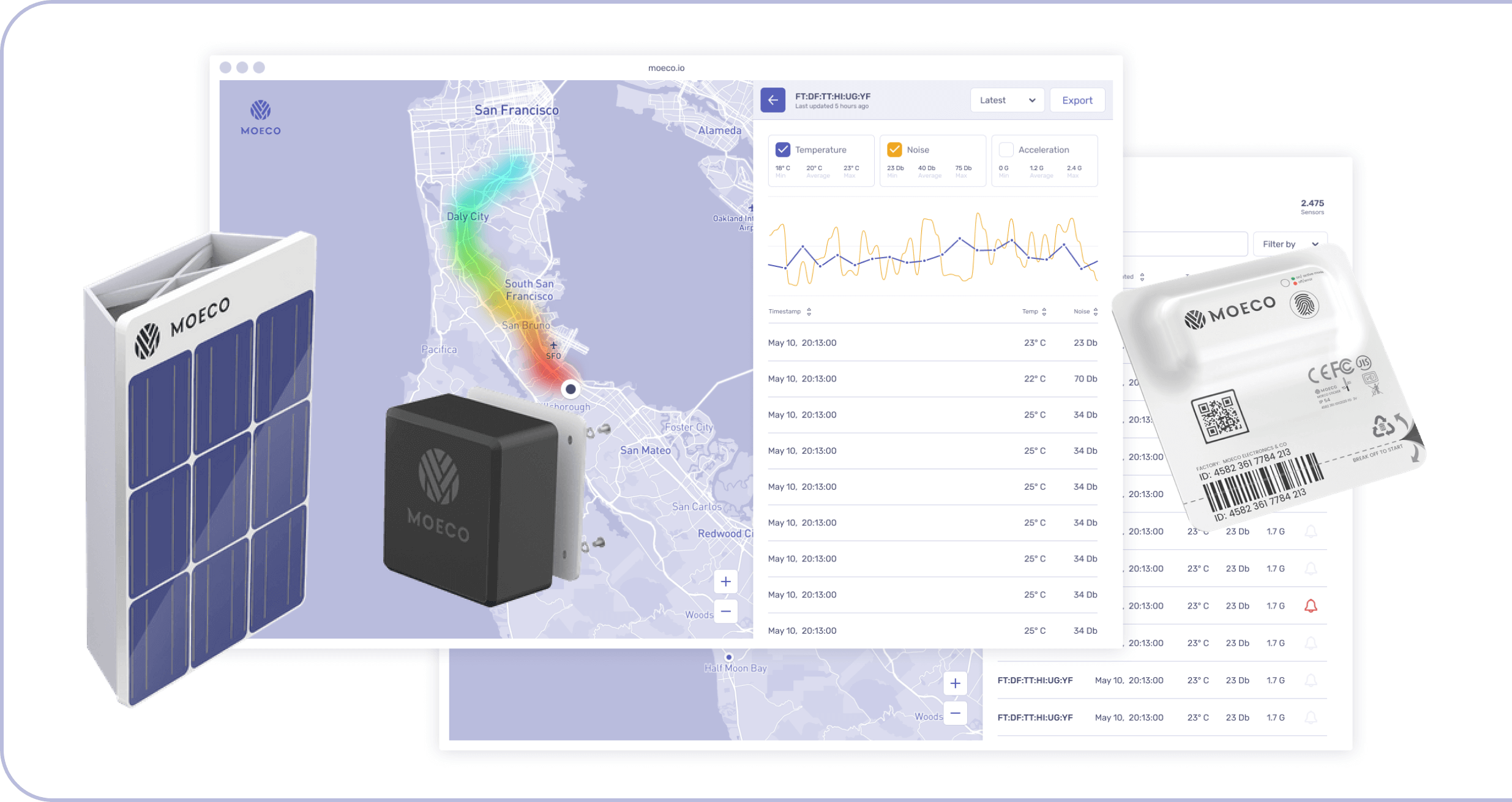Click the moeco.io address bar
This screenshot has width=1512, height=802.
click(x=666, y=68)
